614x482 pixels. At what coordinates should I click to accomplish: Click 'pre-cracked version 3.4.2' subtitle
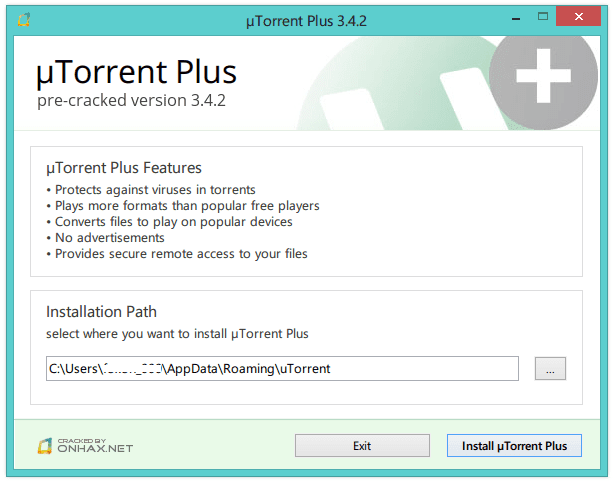tap(131, 101)
